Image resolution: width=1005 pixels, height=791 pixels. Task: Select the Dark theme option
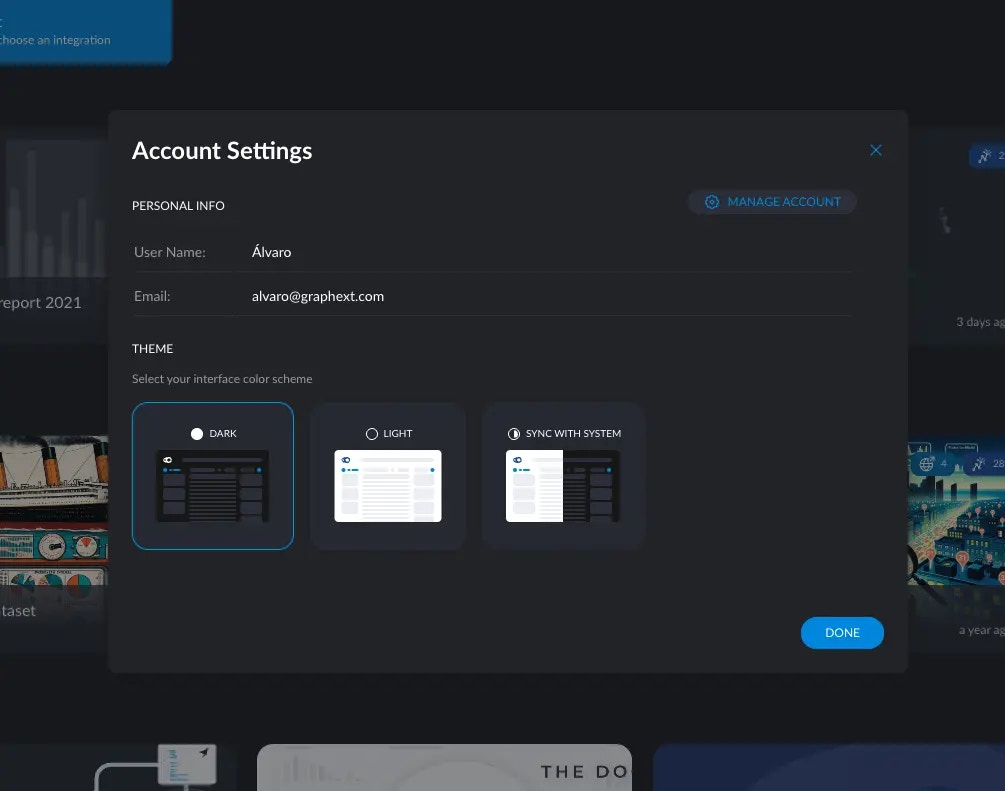[213, 476]
